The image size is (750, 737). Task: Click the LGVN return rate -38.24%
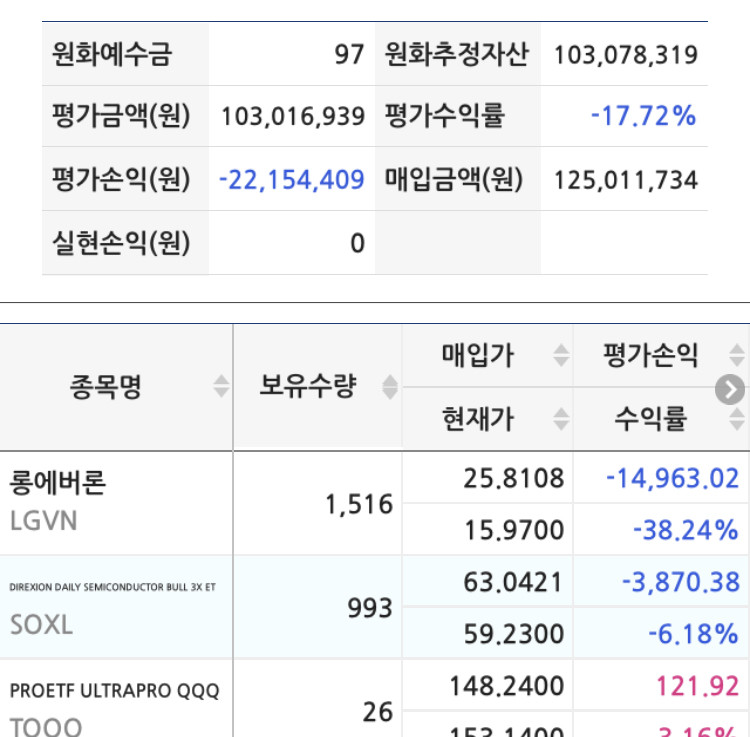point(686,530)
